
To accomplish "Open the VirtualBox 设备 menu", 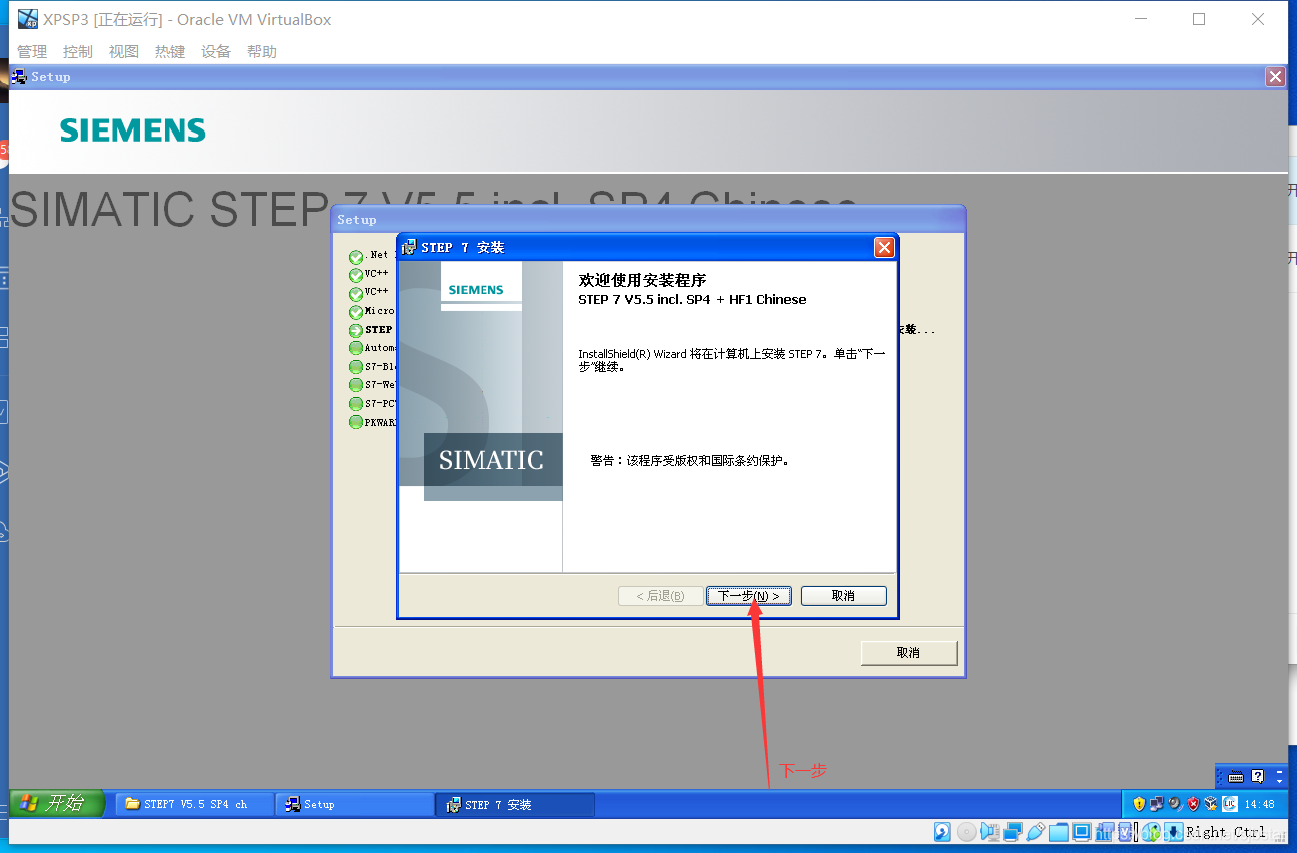I will coord(216,52).
